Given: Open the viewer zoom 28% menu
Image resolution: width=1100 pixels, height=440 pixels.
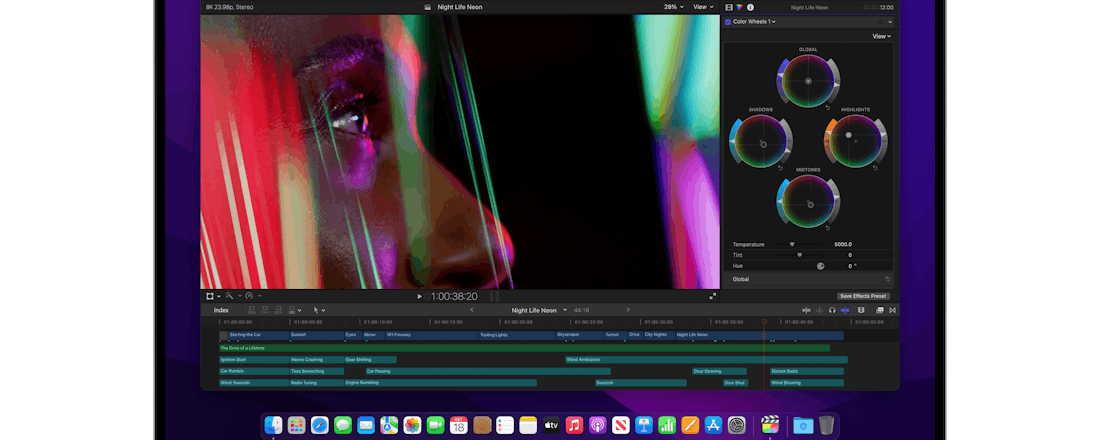Looking at the screenshot, I should pos(673,7).
